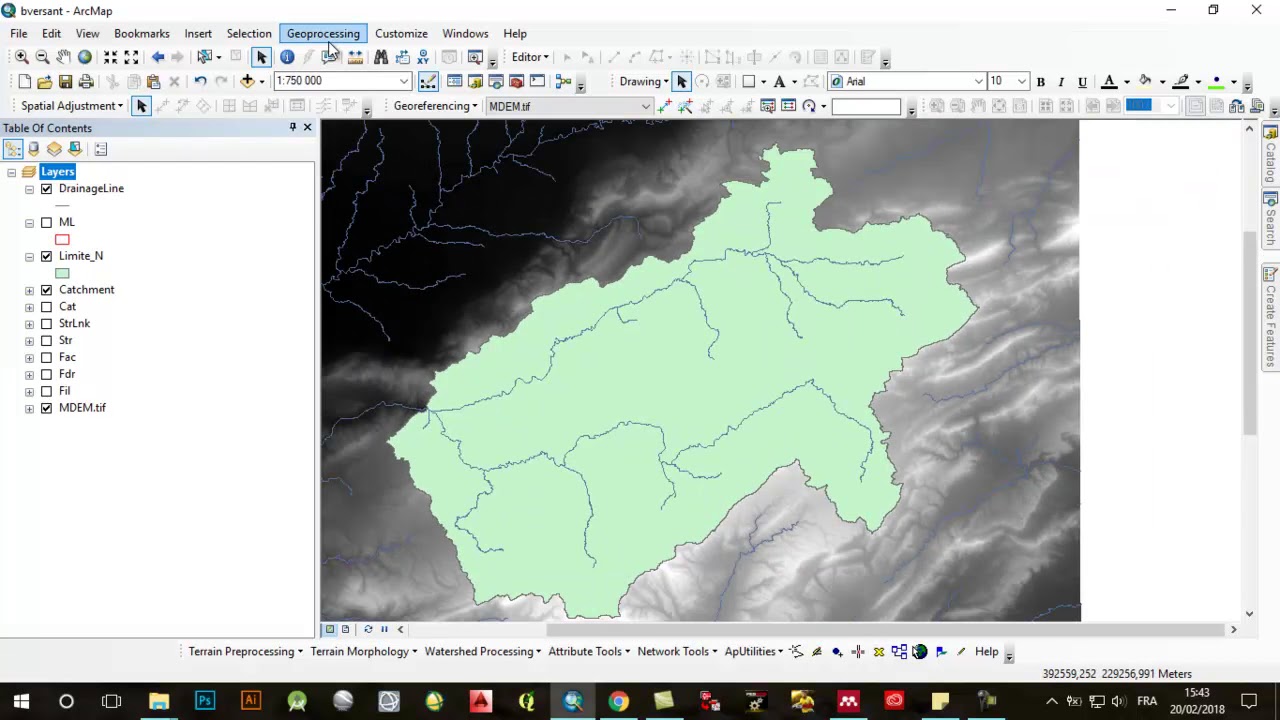Click the Add Data button
1280x720 pixels.
[247, 81]
